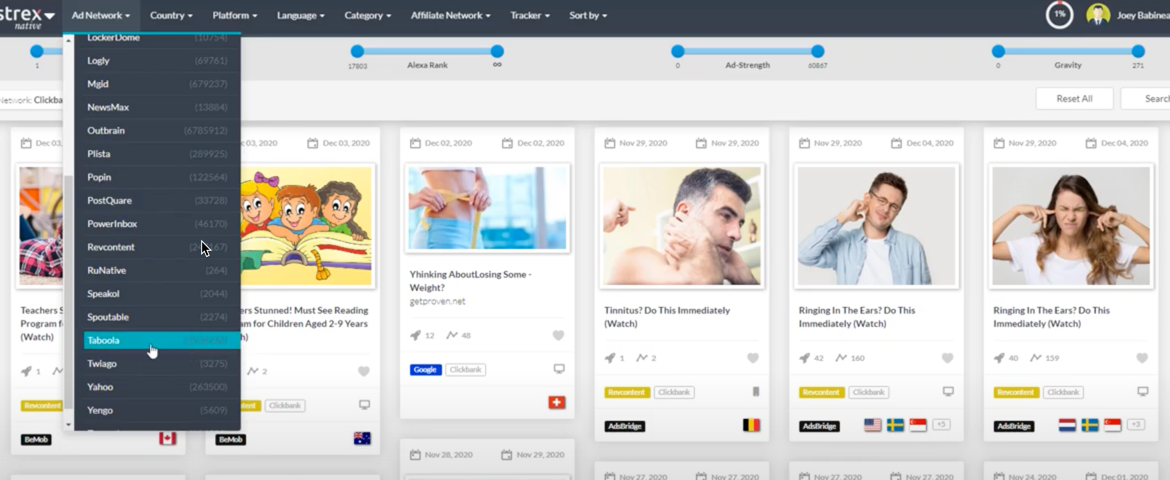Screen dimensions: 1170x480
Task: Open the Language filter dropdown
Action: click(x=301, y=15)
